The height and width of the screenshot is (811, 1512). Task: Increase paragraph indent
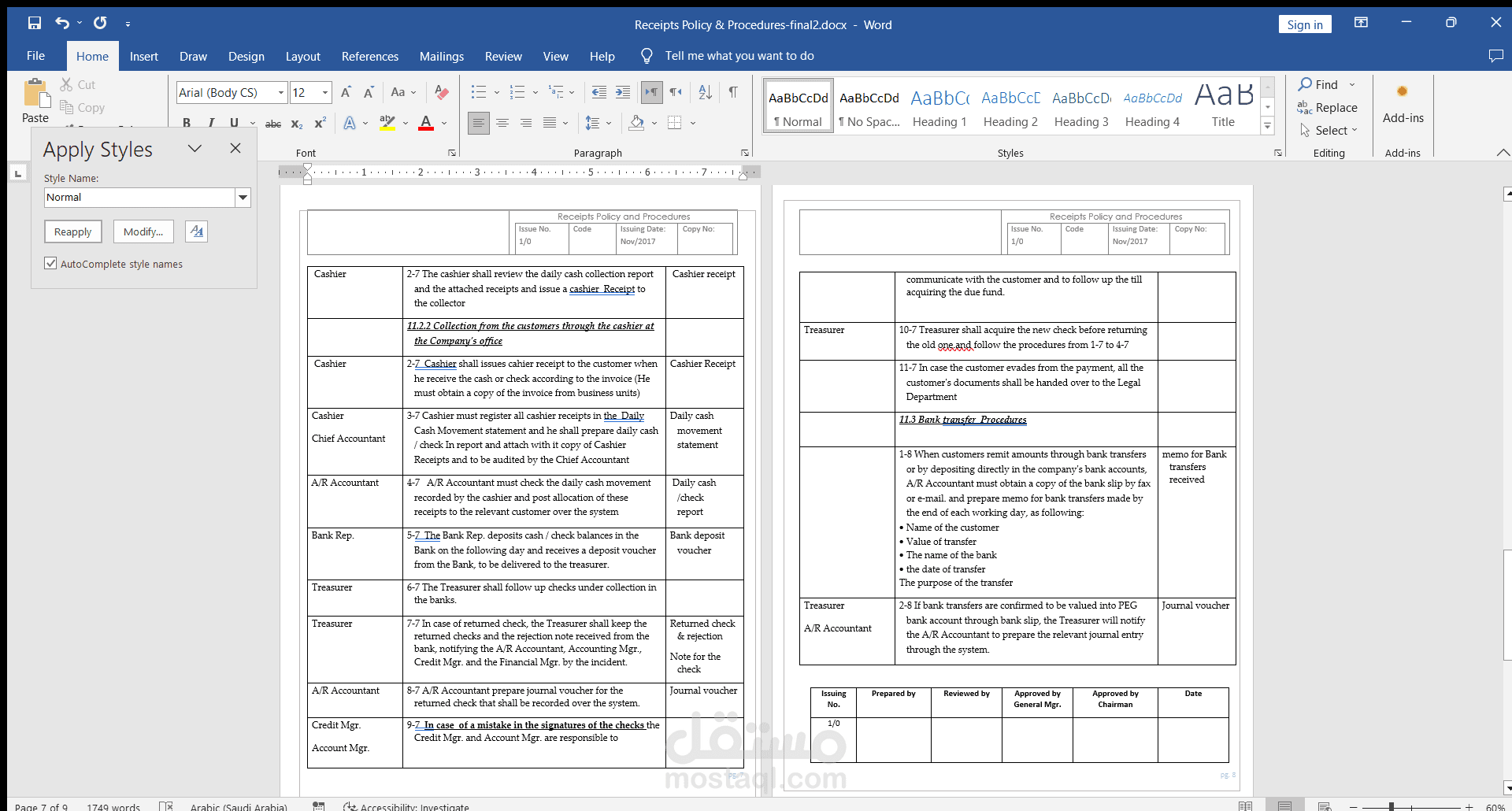(623, 93)
